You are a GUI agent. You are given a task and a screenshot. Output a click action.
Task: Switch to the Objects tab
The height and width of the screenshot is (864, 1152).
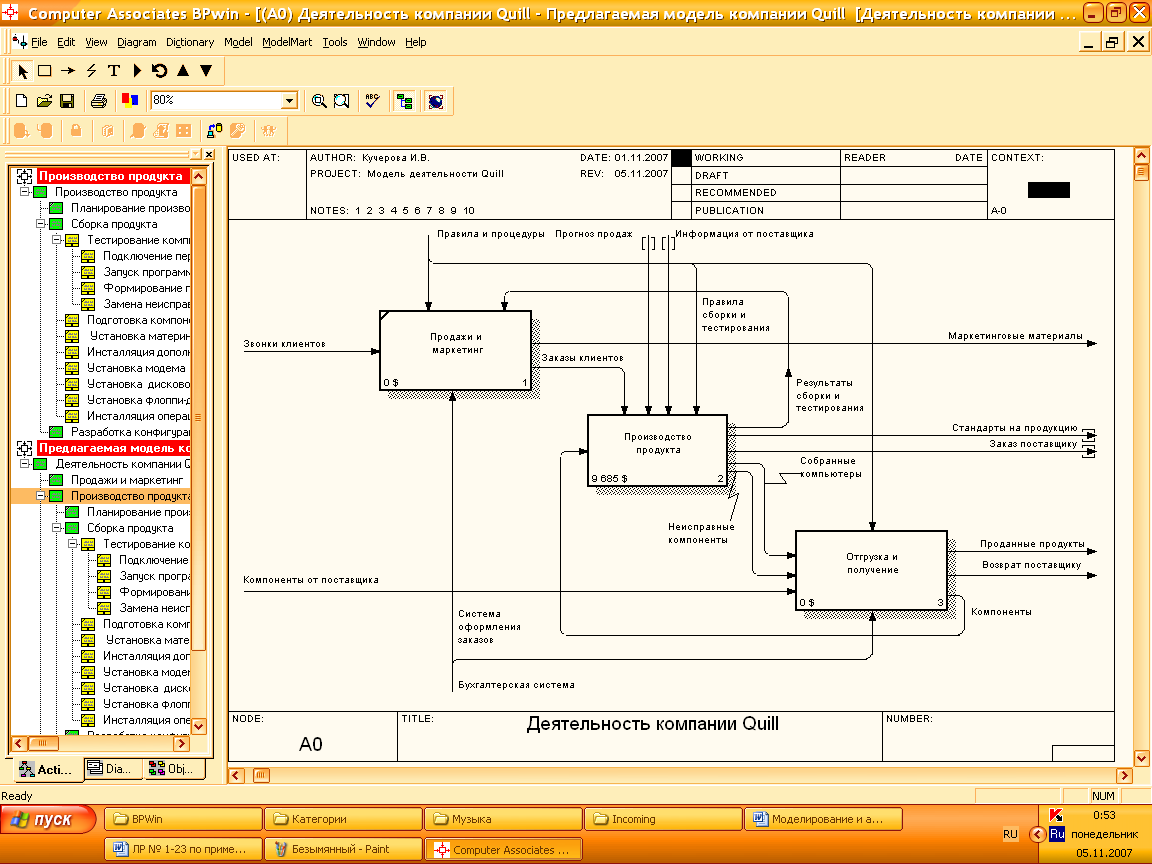coord(173,768)
